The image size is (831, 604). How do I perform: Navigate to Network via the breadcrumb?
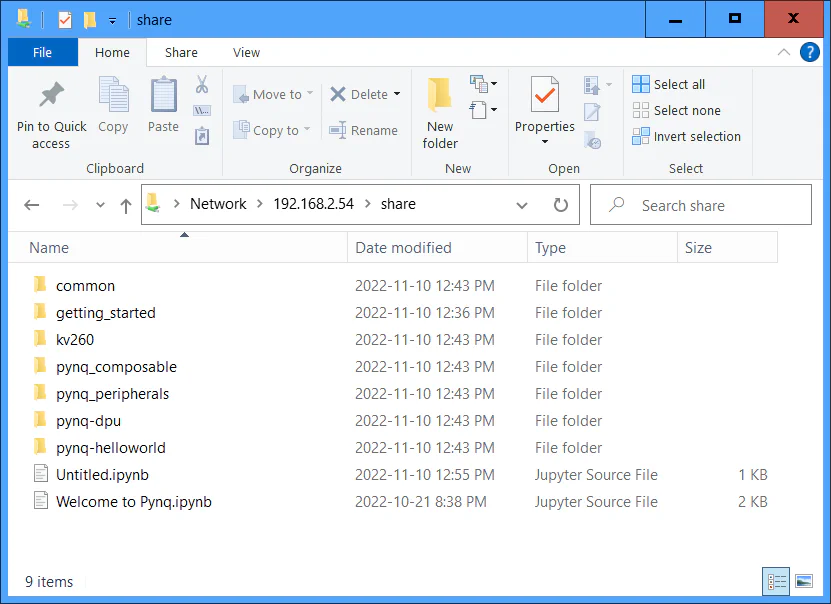point(218,204)
